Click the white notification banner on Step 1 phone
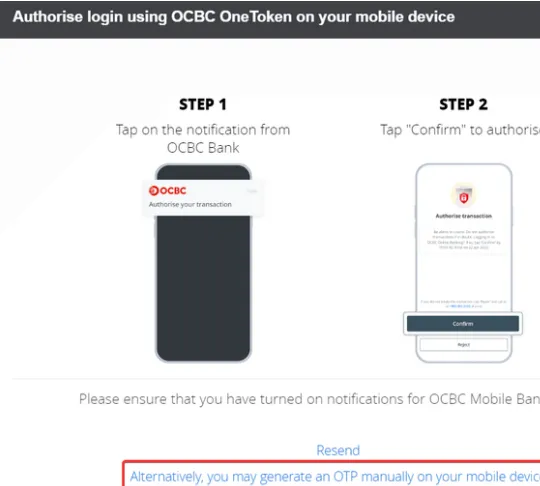This screenshot has height=486, width=540. [203, 198]
